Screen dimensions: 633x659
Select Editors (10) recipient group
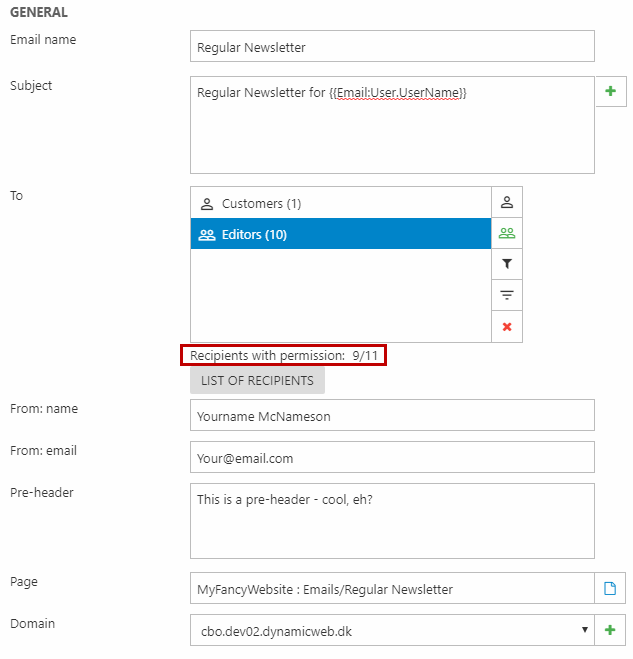click(341, 234)
